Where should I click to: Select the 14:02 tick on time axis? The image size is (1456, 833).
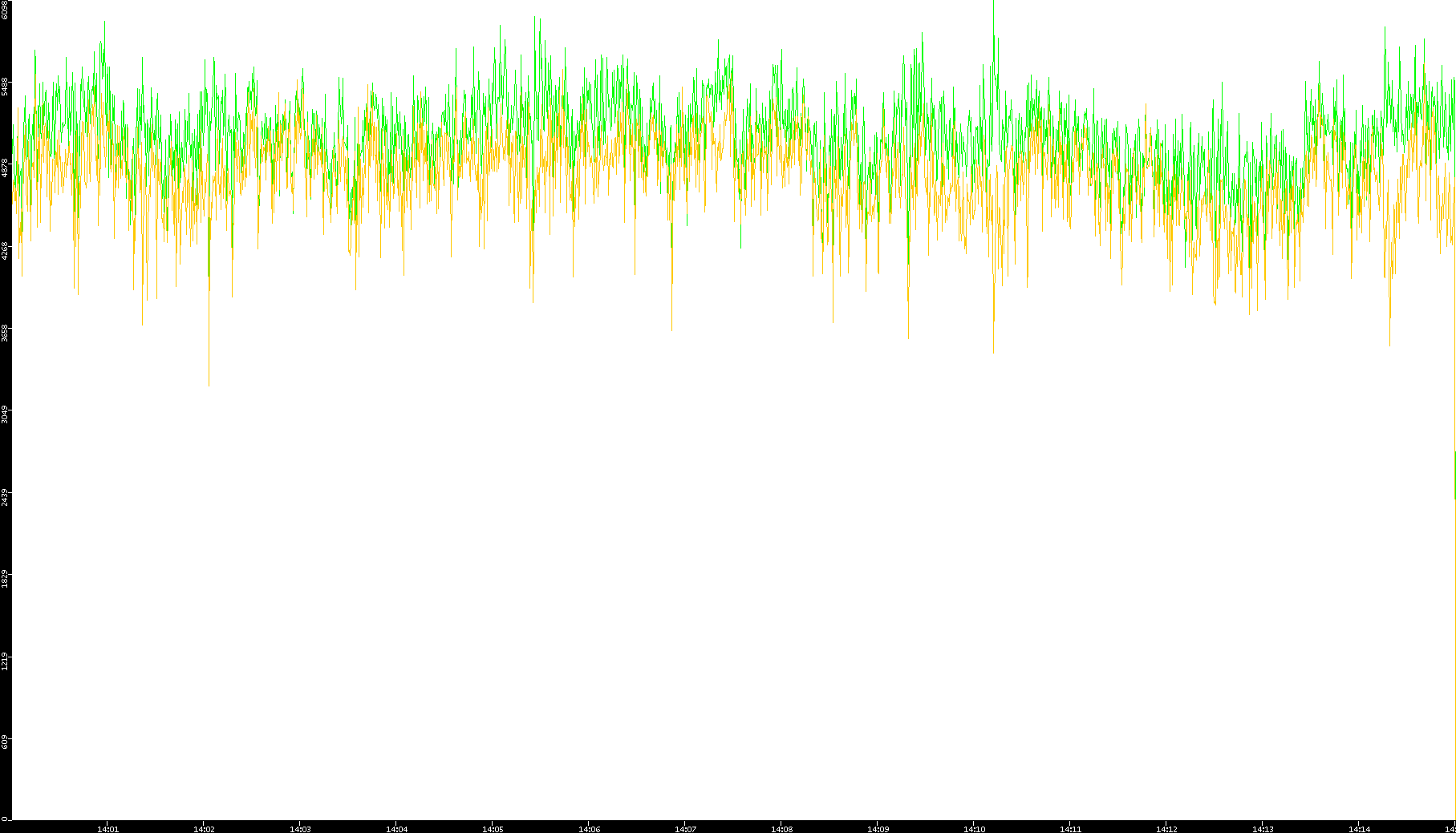click(x=204, y=829)
